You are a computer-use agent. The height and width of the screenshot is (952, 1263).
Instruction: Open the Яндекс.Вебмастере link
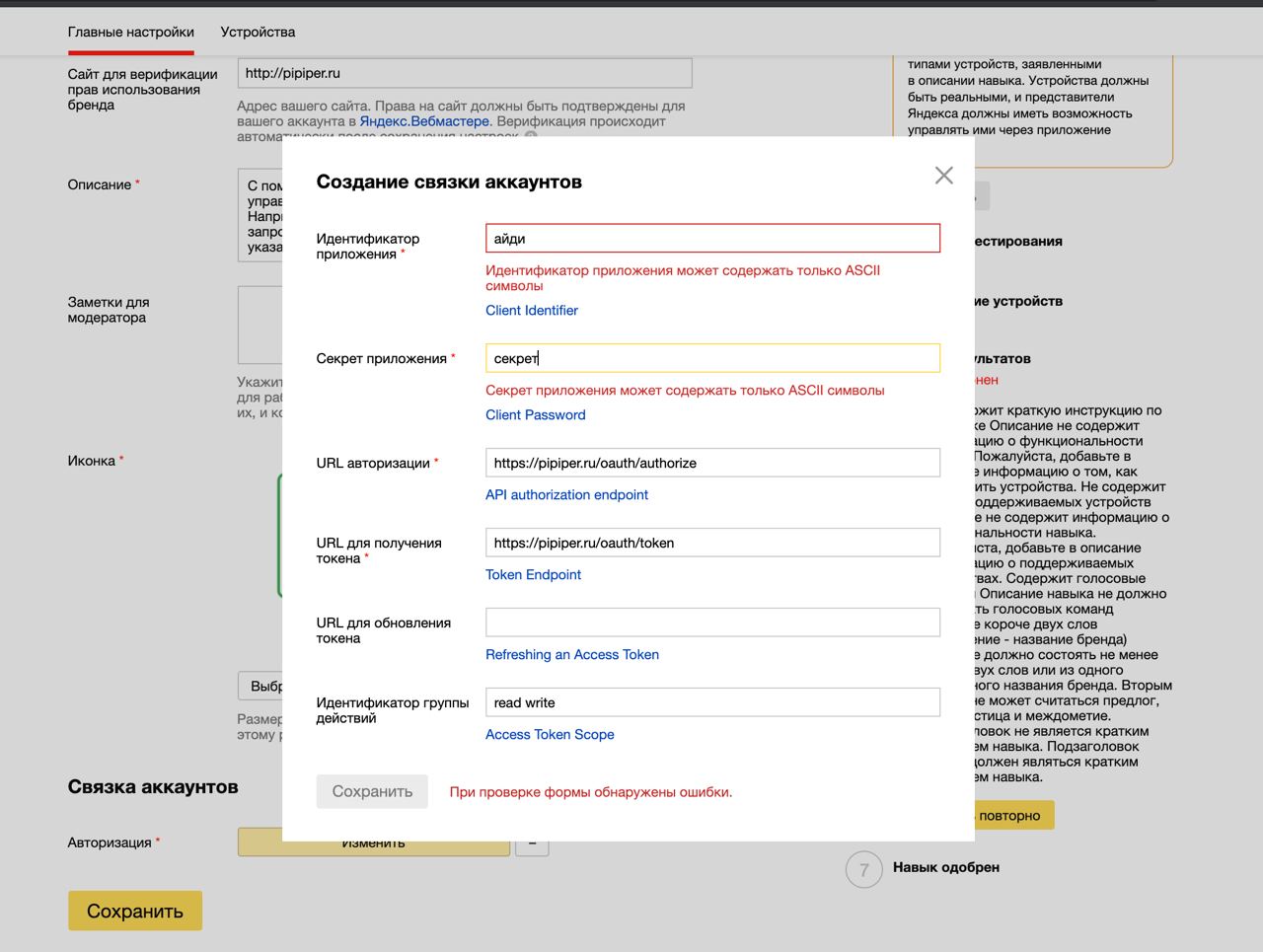424,121
